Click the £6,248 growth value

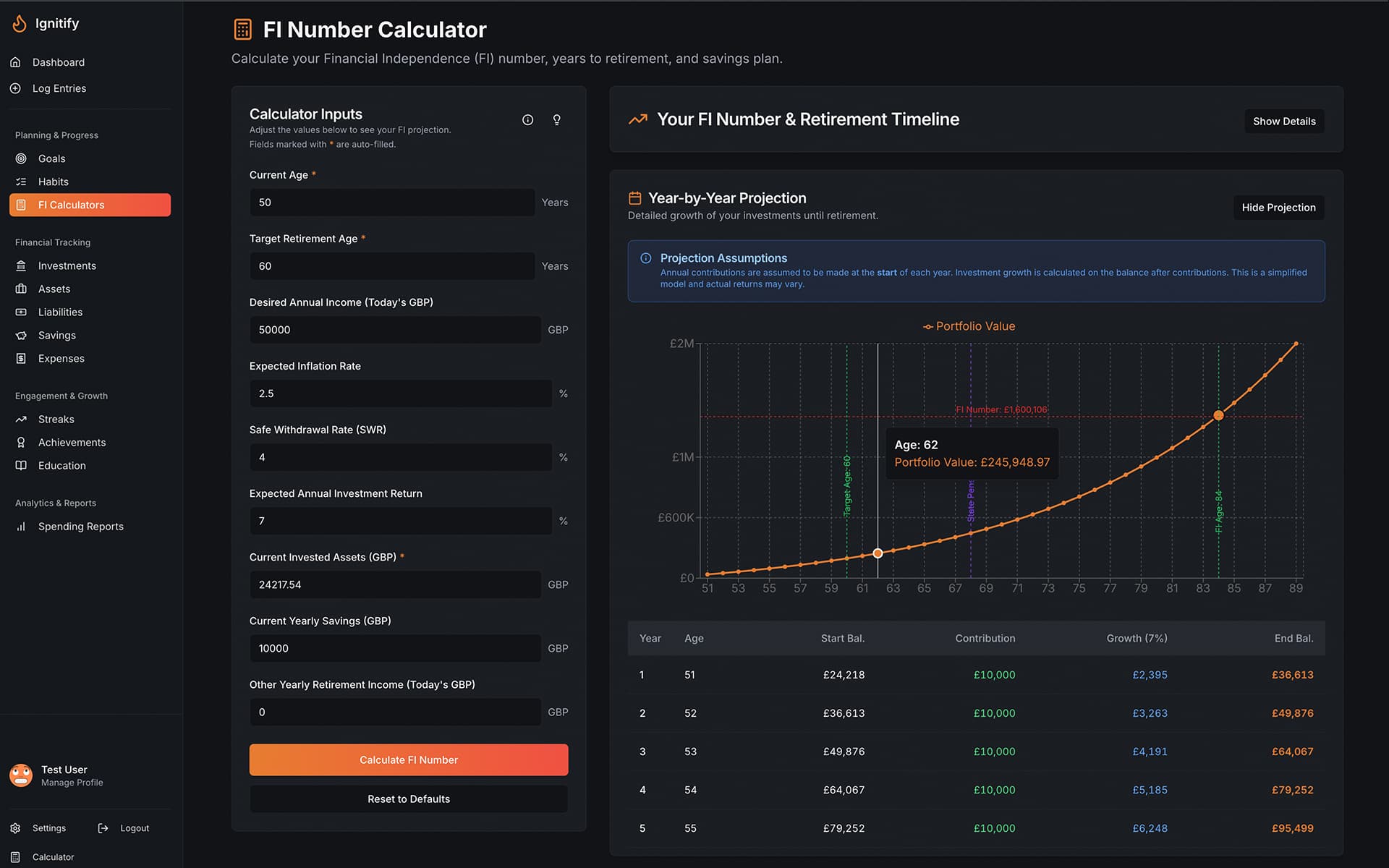click(1150, 828)
